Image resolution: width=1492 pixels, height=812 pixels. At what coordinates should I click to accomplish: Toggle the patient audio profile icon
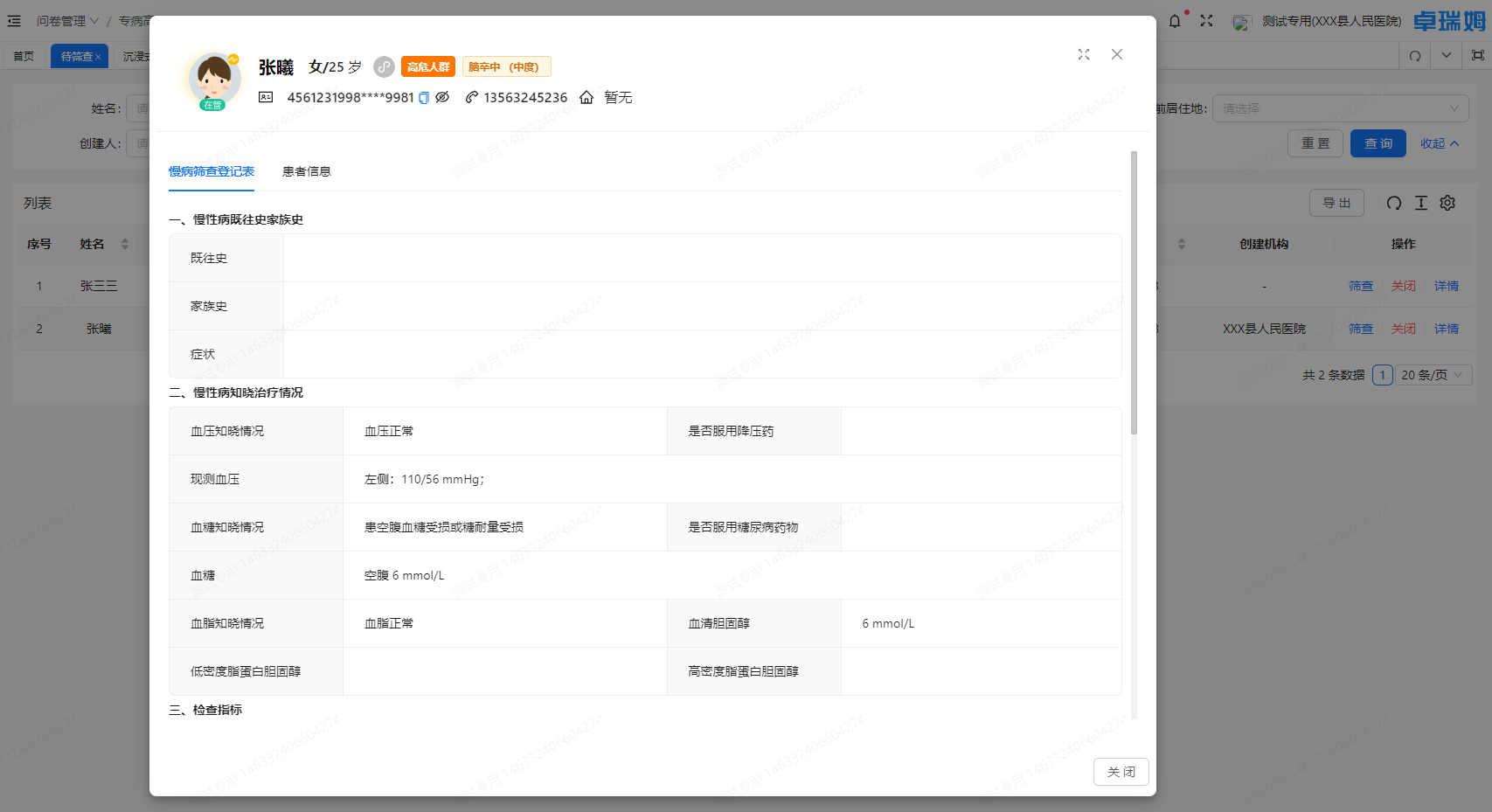tap(384, 66)
